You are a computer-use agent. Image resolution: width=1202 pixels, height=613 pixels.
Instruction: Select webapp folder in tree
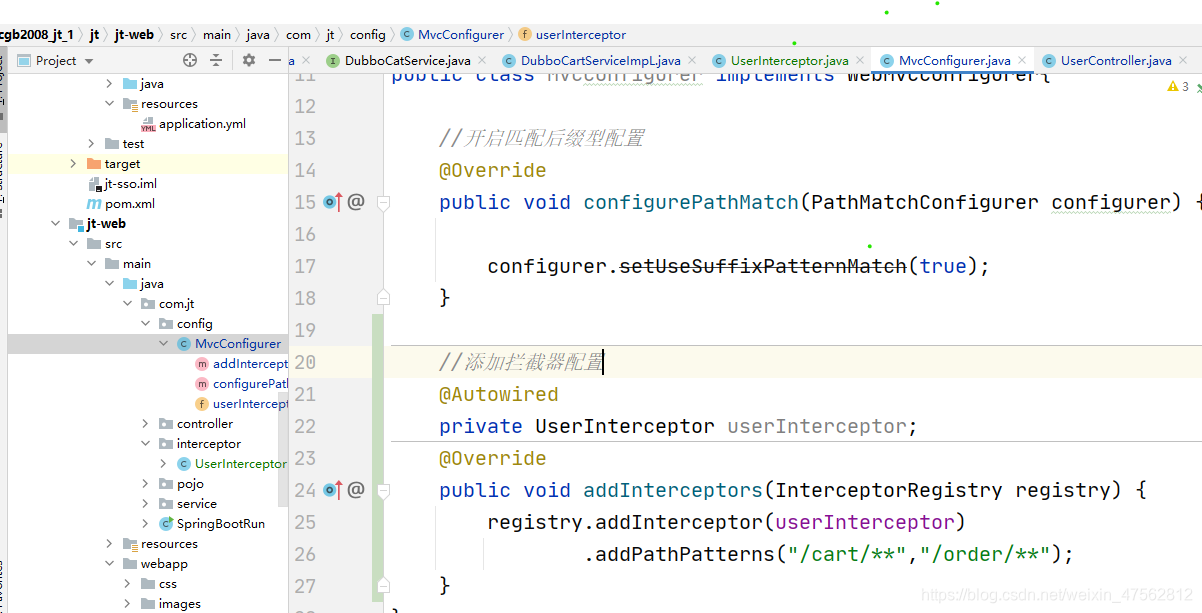[155, 564]
